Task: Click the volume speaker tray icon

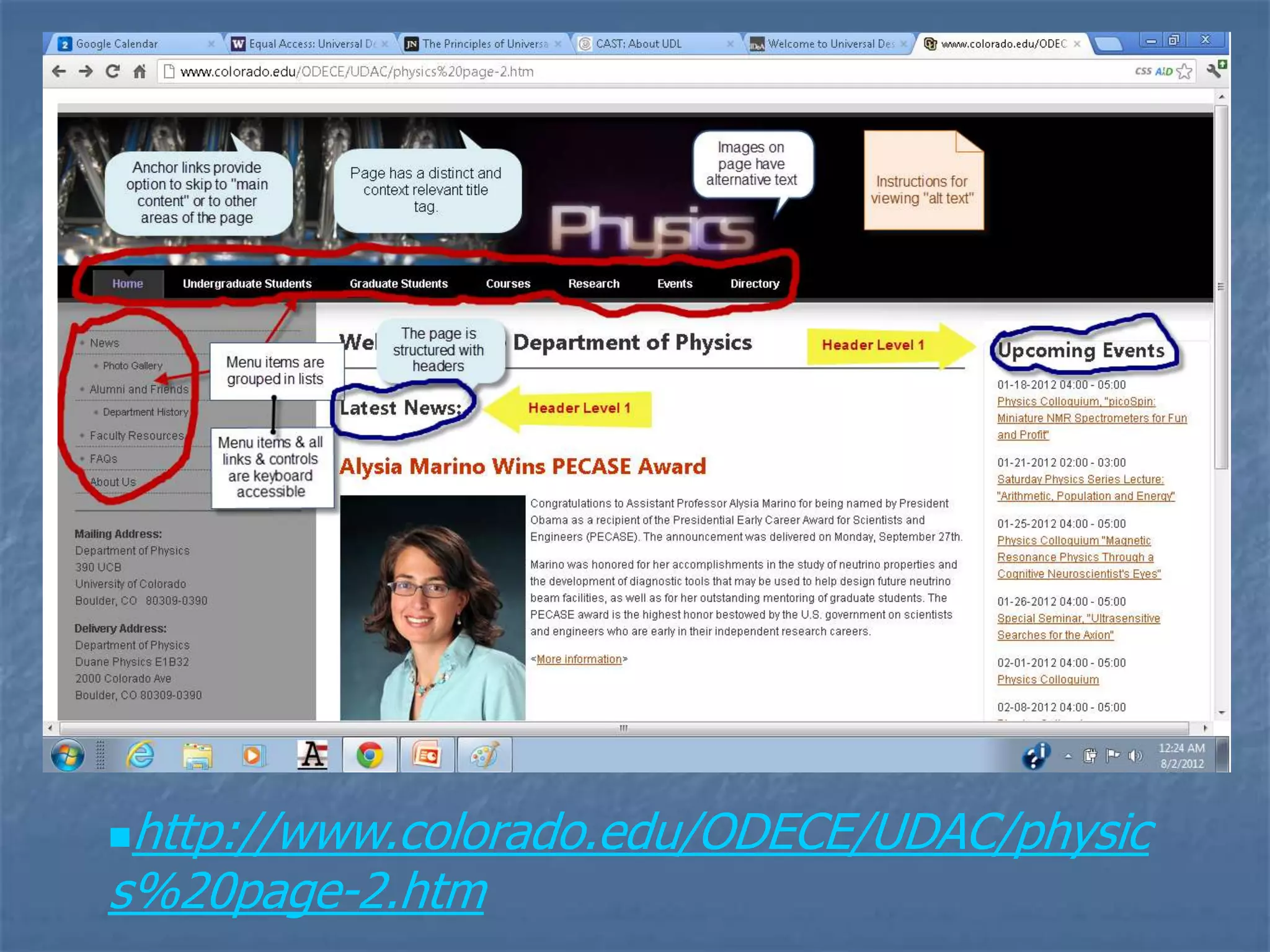Action: pos(1135,756)
